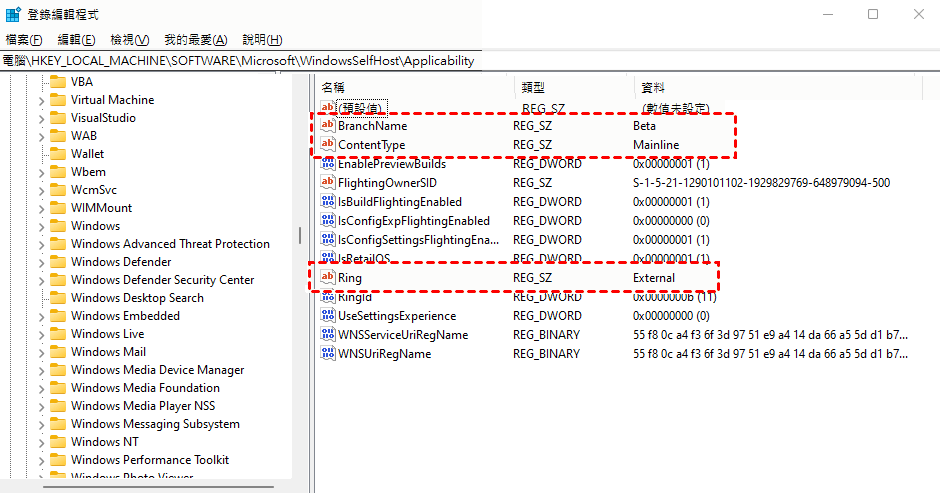Open the 檢視(V) menu
The image size is (940, 493).
coord(129,40)
